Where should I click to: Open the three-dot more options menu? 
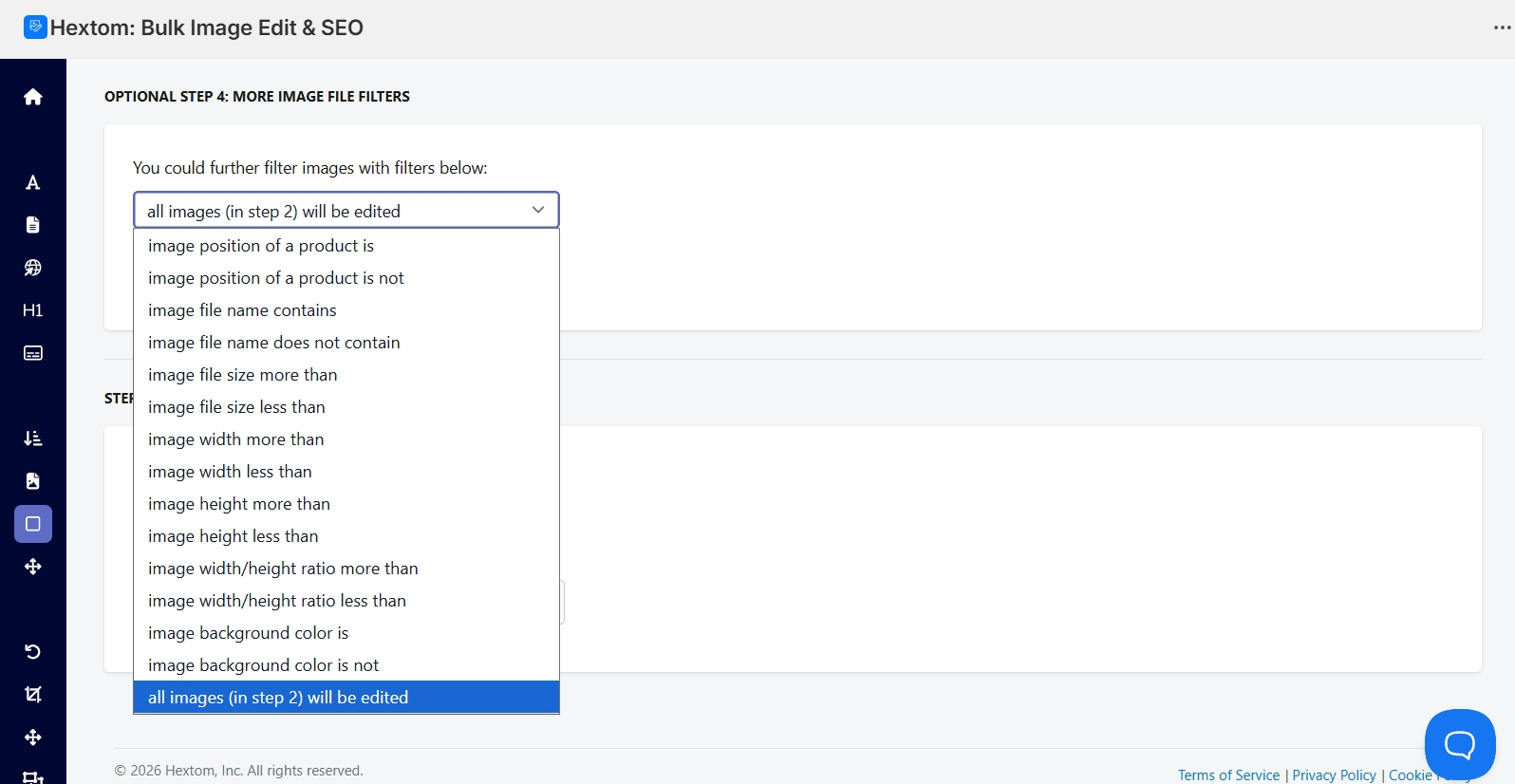coord(1502,28)
